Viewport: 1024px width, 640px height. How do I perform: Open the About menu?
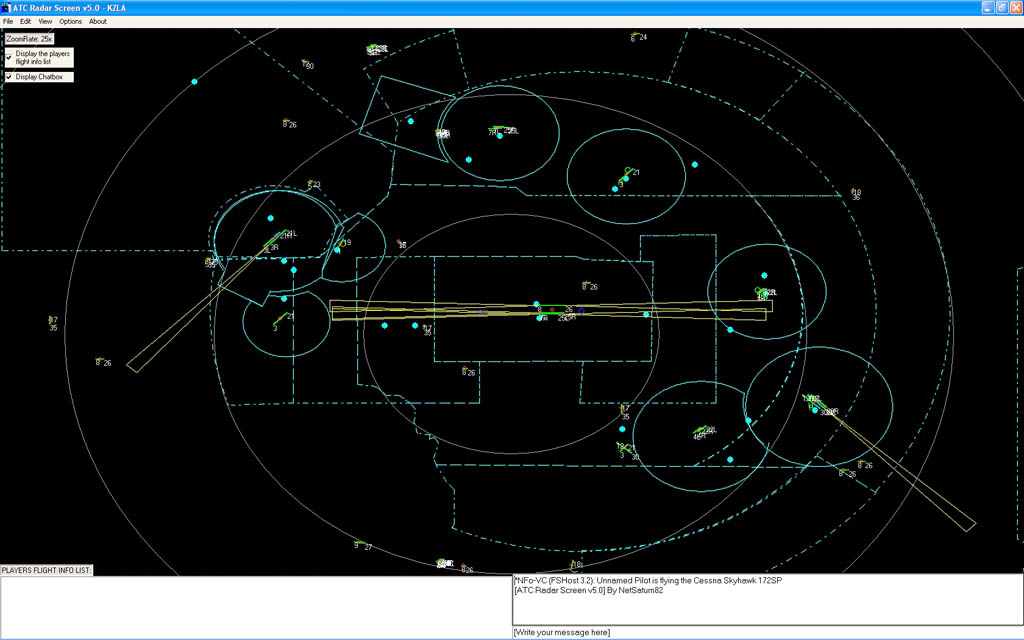tap(98, 21)
